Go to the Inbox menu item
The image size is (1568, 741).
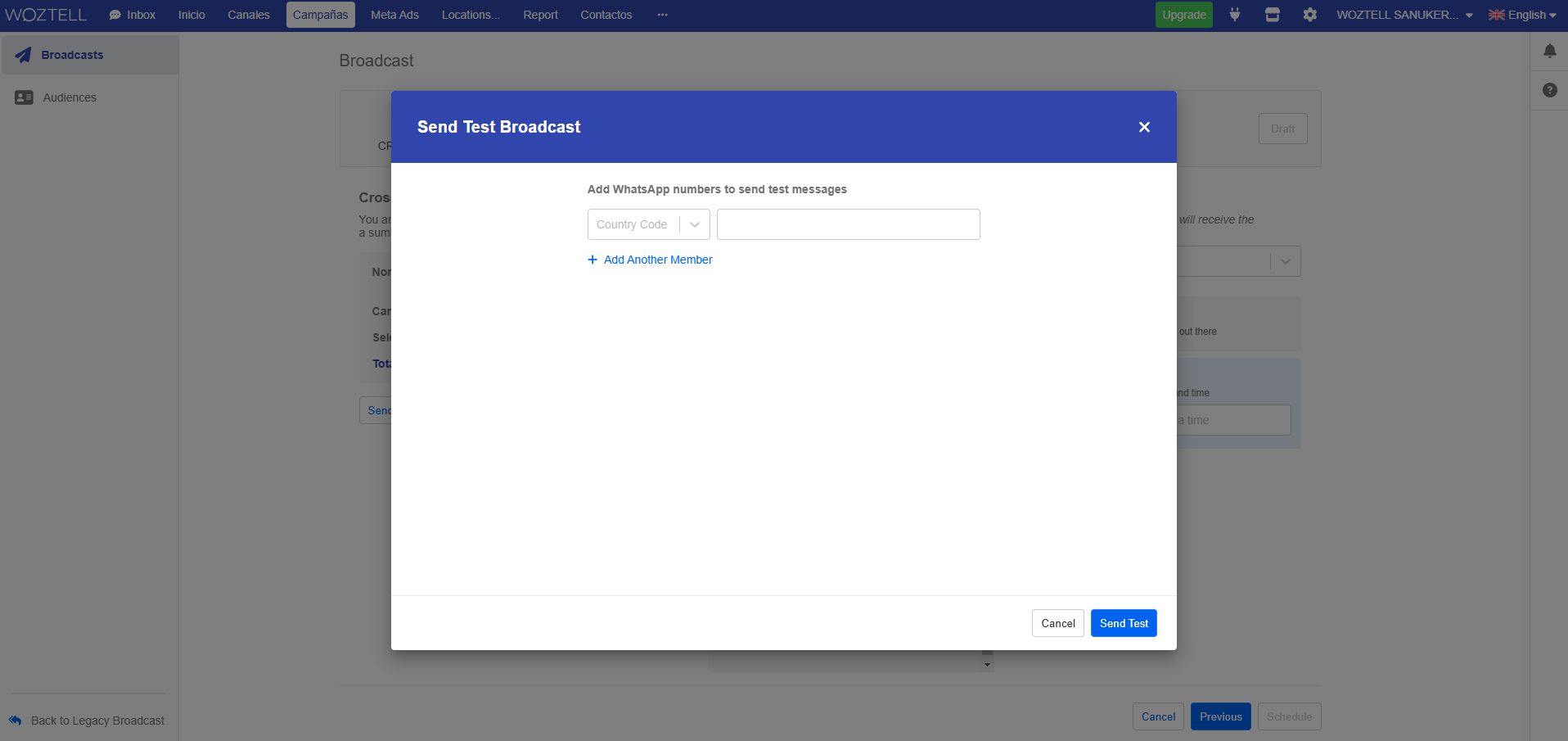[133, 15]
